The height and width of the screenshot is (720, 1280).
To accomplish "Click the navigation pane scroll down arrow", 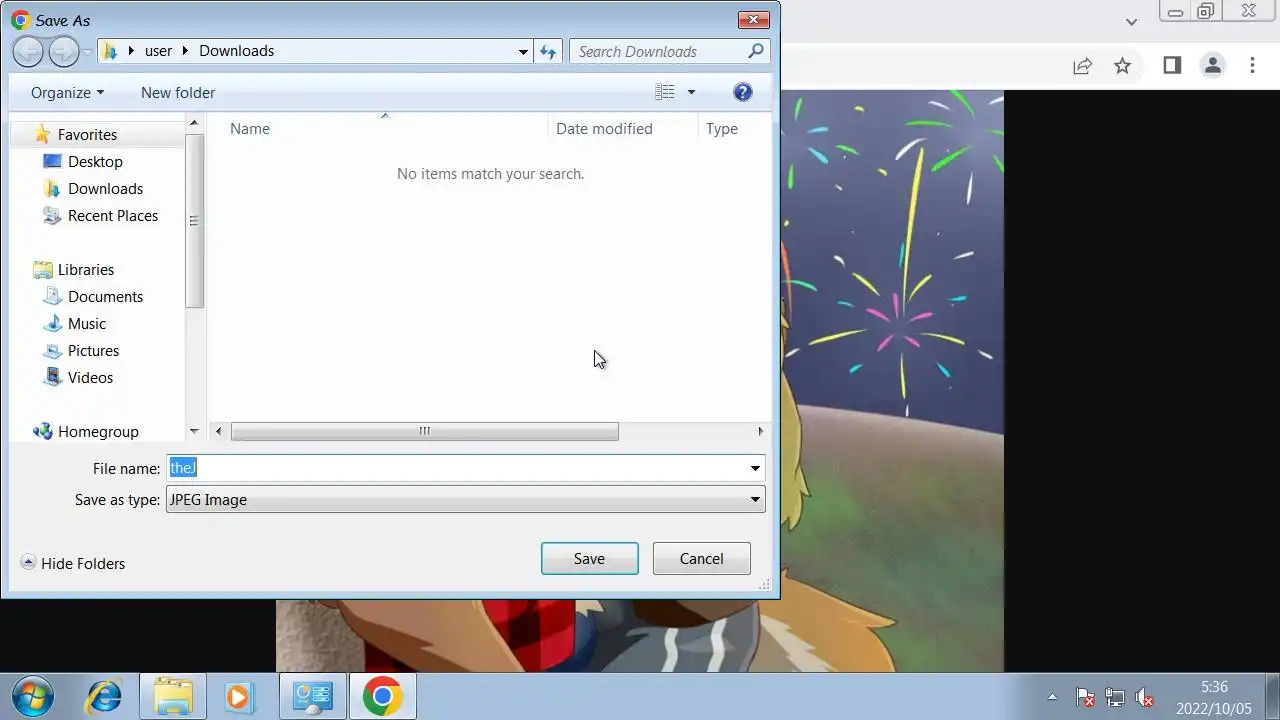I will 194,431.
